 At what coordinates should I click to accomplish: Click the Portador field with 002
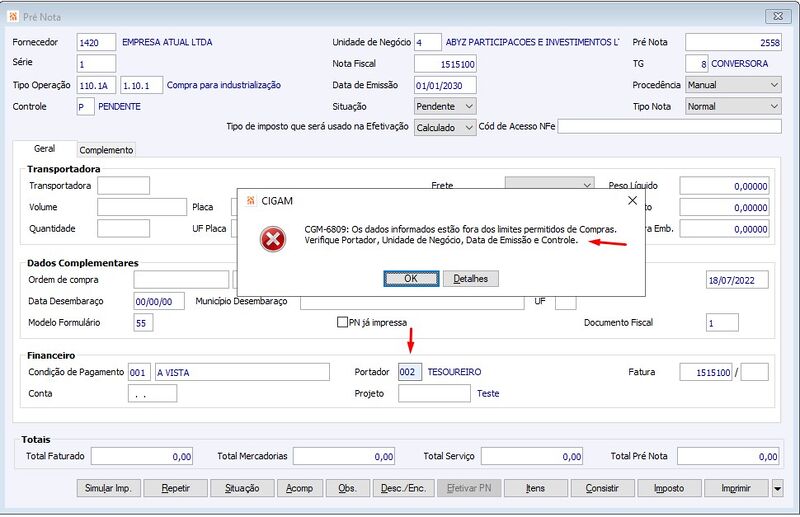click(x=410, y=372)
